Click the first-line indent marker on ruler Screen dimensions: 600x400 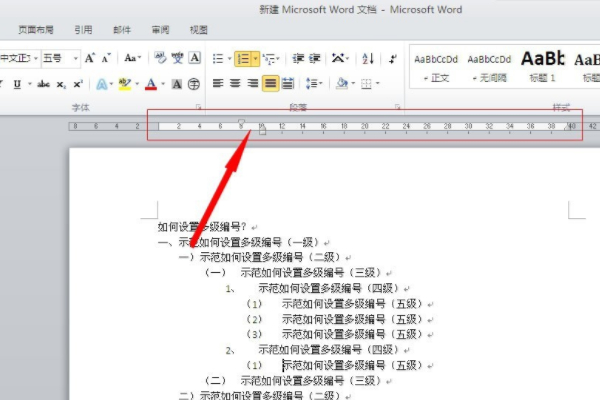click(241, 123)
